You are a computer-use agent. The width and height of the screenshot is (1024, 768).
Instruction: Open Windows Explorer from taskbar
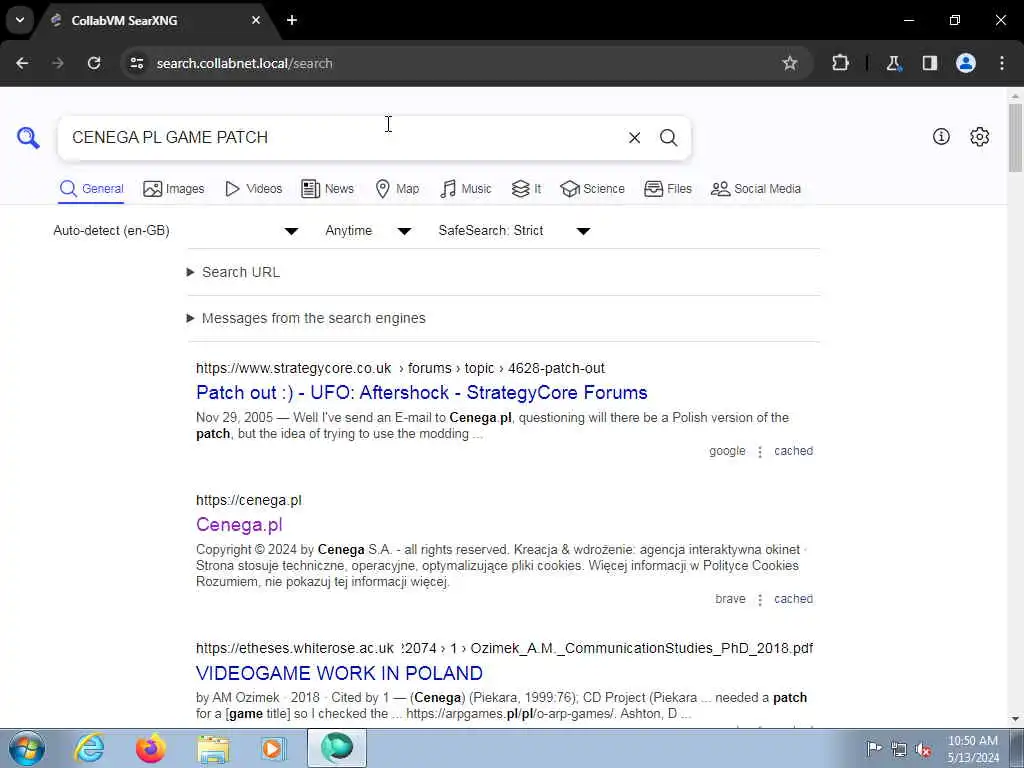(x=213, y=749)
